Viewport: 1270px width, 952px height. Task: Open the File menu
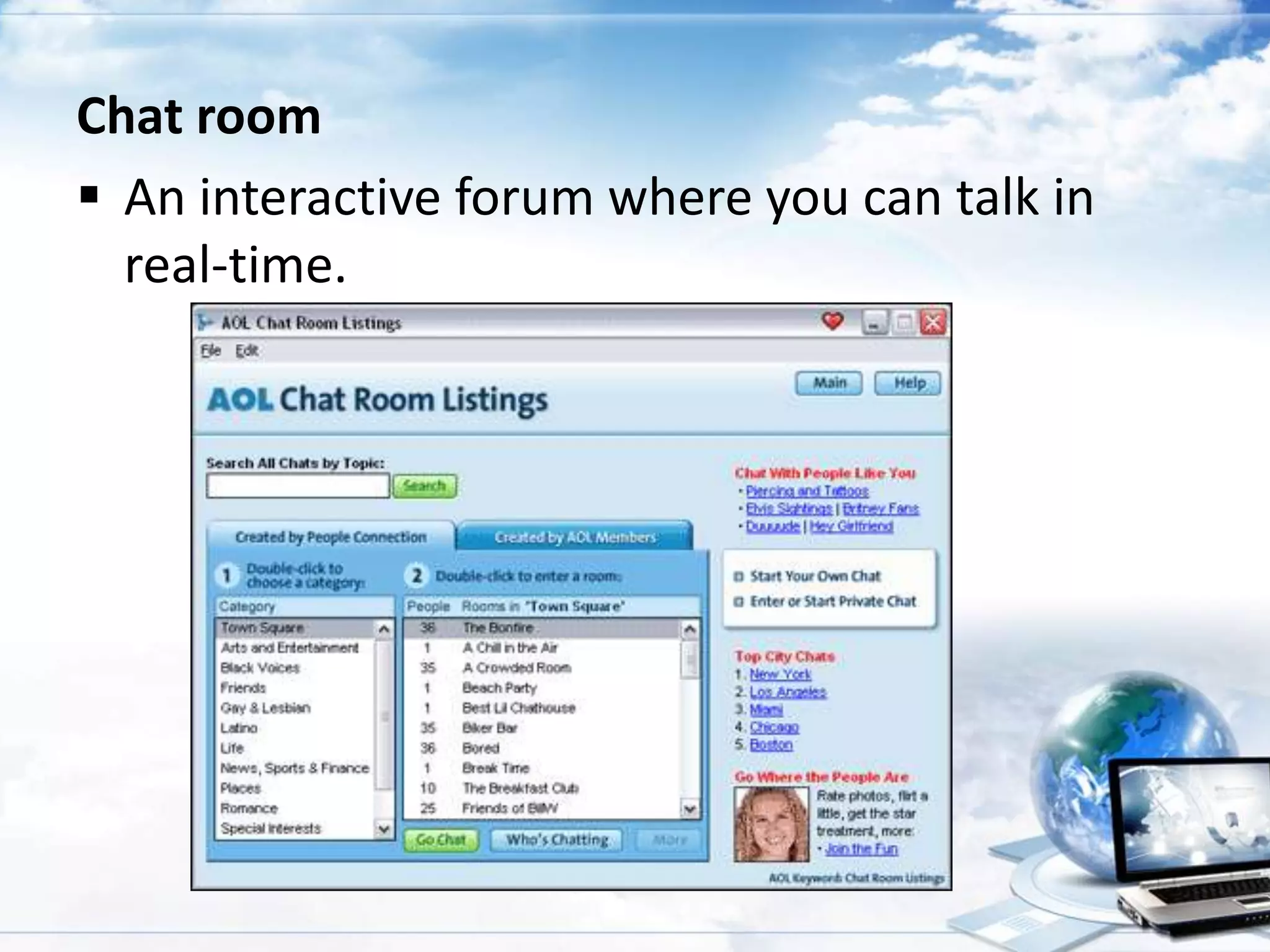(x=211, y=351)
